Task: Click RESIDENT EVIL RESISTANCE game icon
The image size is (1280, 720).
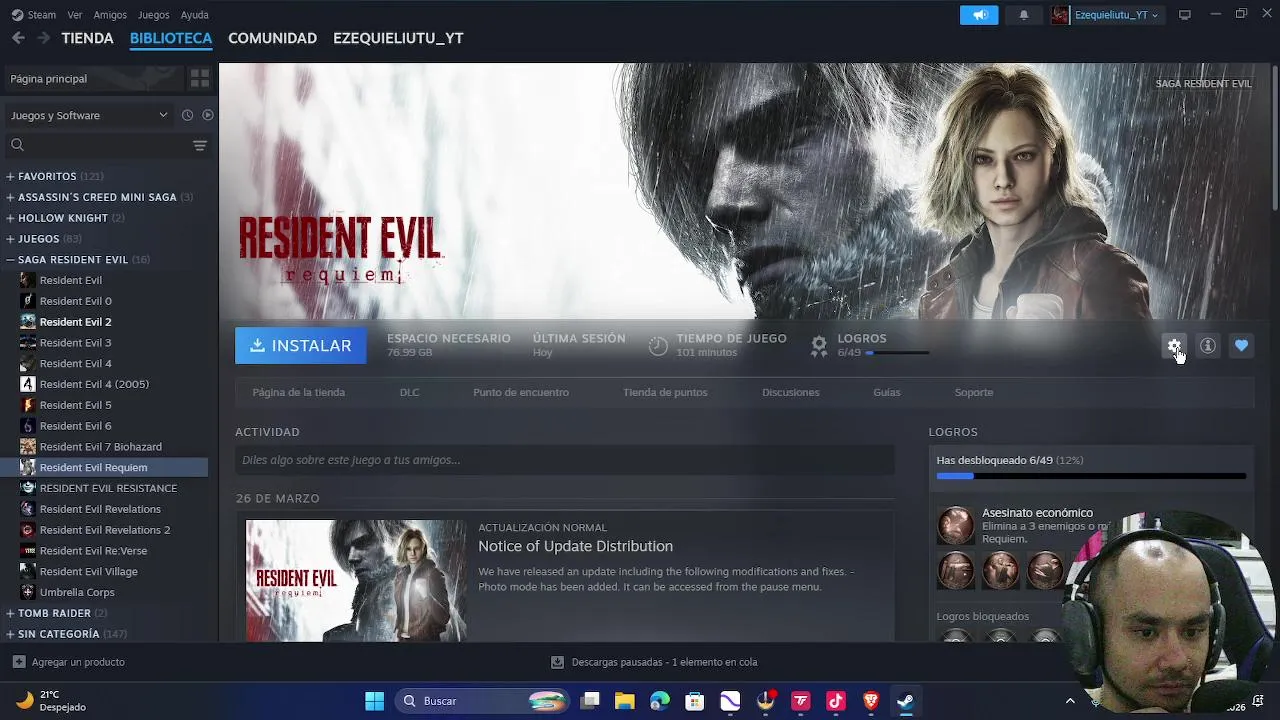Action: tap(28, 488)
